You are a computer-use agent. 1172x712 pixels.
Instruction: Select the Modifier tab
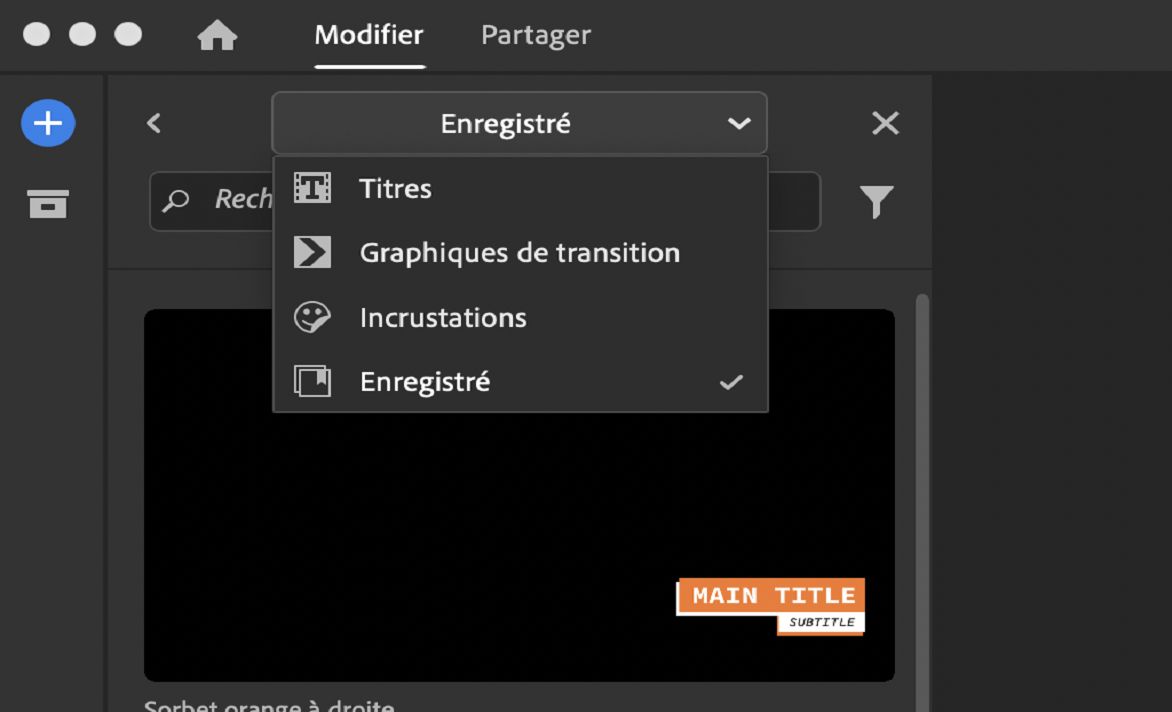[368, 34]
